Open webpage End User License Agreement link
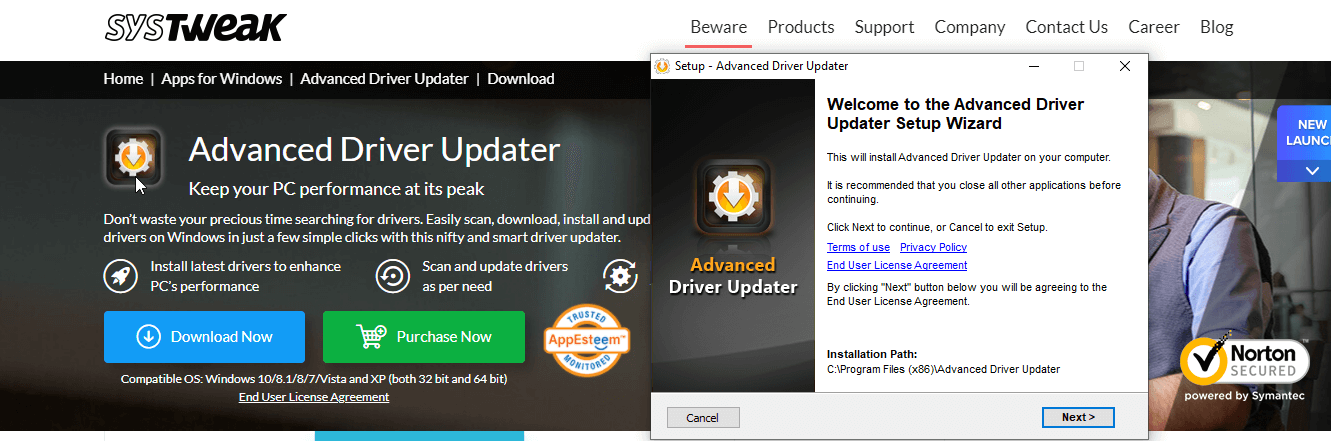The image size is (1331, 441). 314,397
